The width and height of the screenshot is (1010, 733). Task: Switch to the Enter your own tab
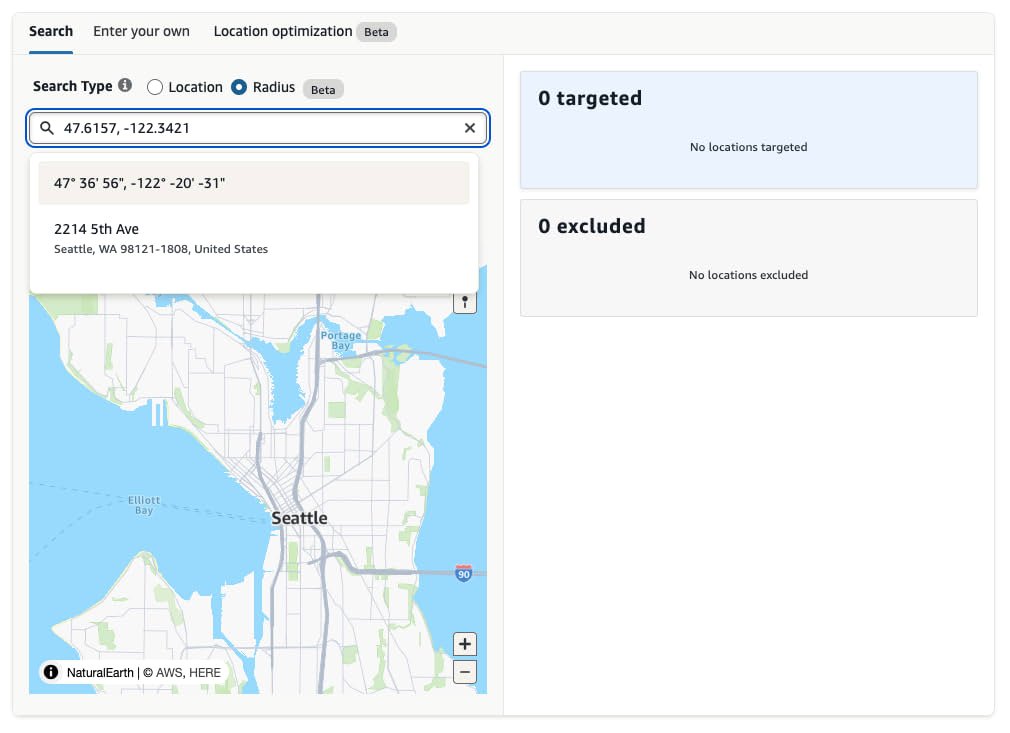(x=141, y=31)
